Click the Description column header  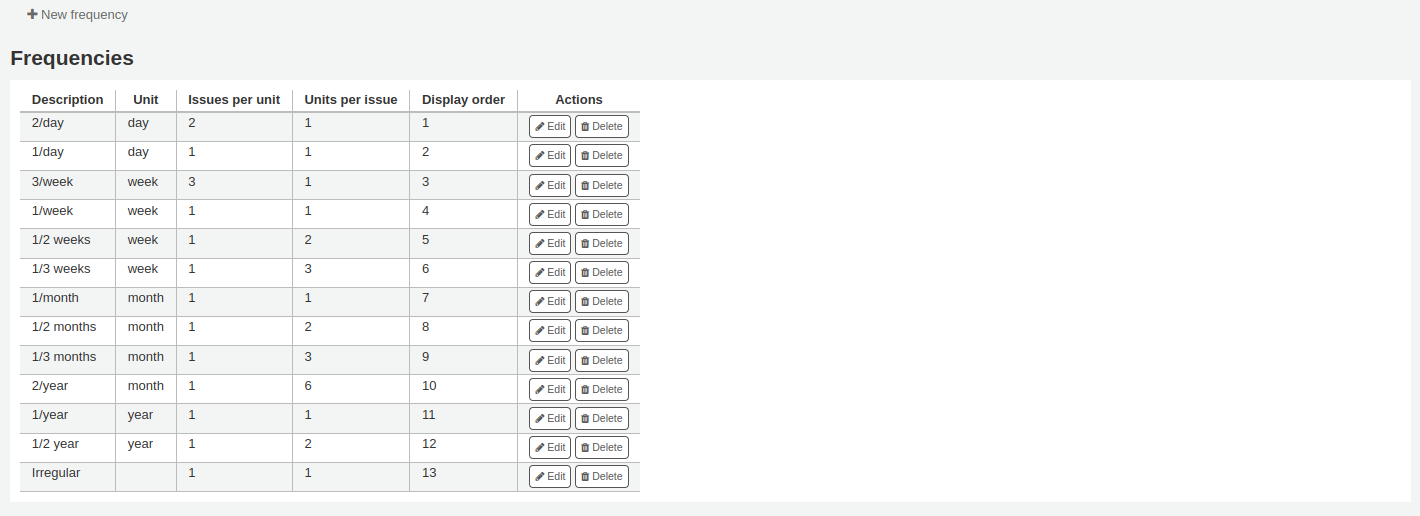tap(67, 100)
